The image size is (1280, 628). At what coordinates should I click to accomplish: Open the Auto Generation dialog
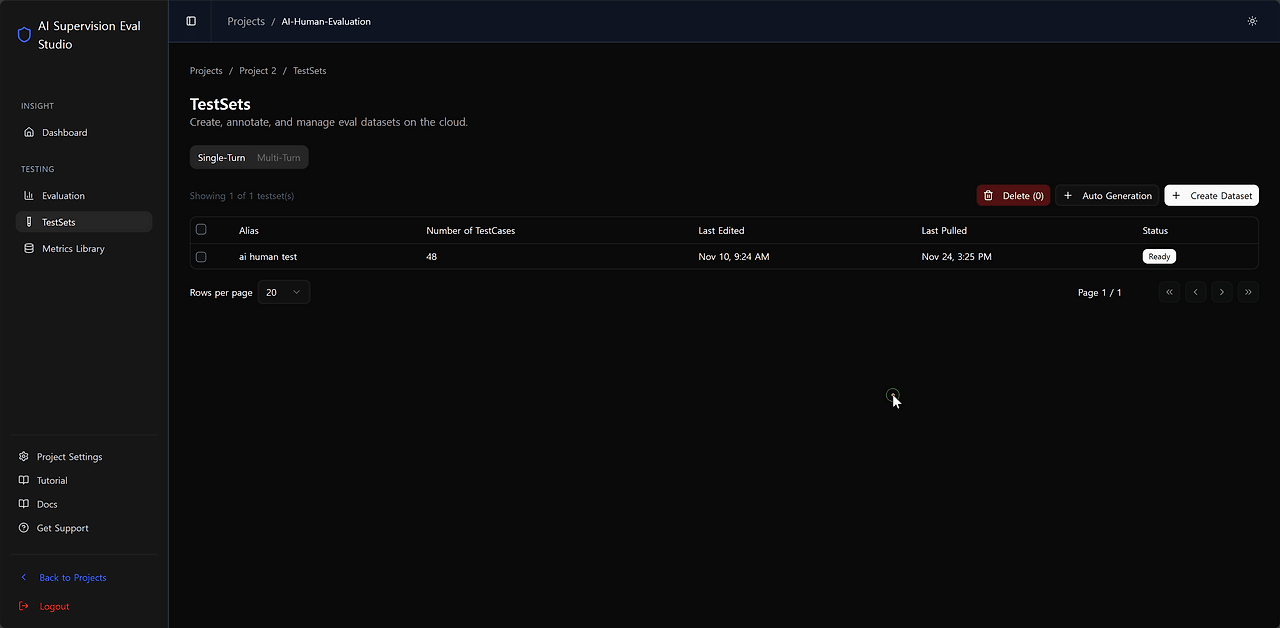[1107, 195]
